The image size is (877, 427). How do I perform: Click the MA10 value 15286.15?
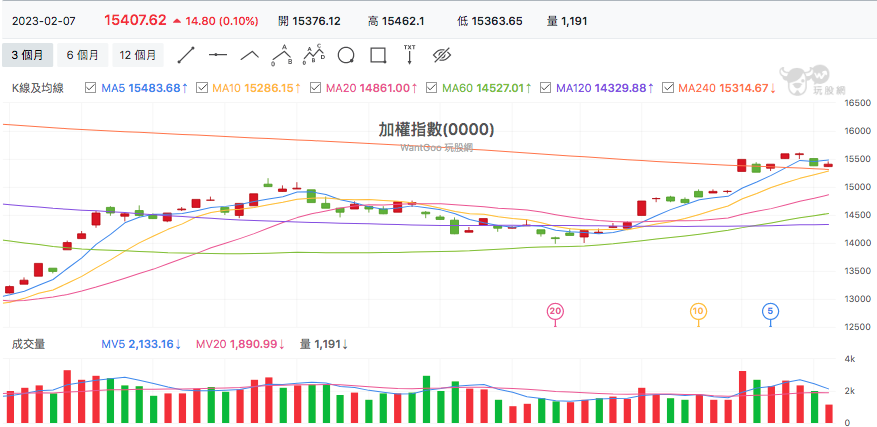tap(267, 88)
